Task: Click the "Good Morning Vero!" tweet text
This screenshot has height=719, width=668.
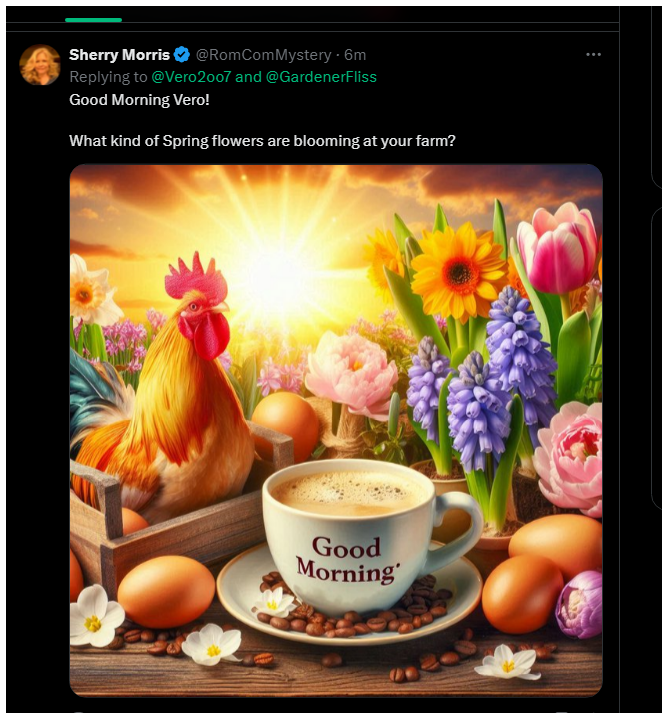Action: [x=139, y=100]
